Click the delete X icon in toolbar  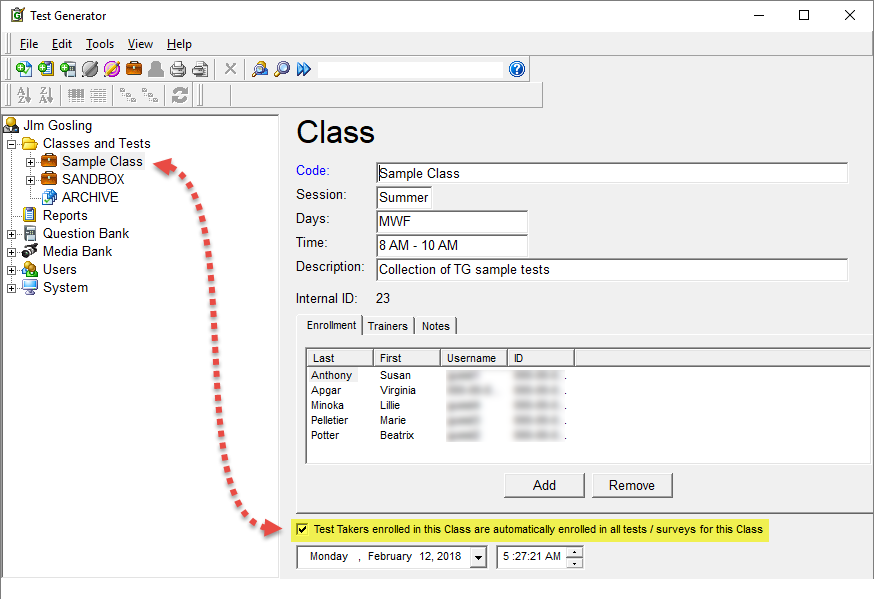coord(230,69)
